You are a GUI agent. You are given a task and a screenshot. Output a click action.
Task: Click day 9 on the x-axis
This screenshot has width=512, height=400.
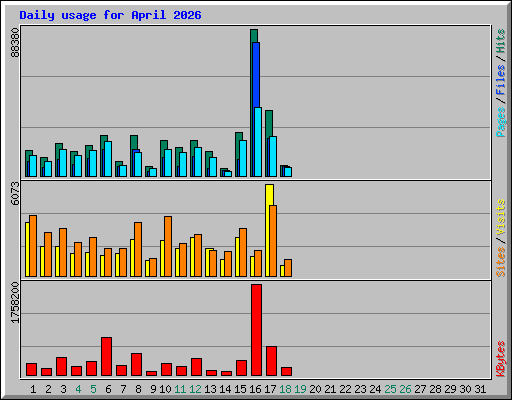click(x=153, y=389)
